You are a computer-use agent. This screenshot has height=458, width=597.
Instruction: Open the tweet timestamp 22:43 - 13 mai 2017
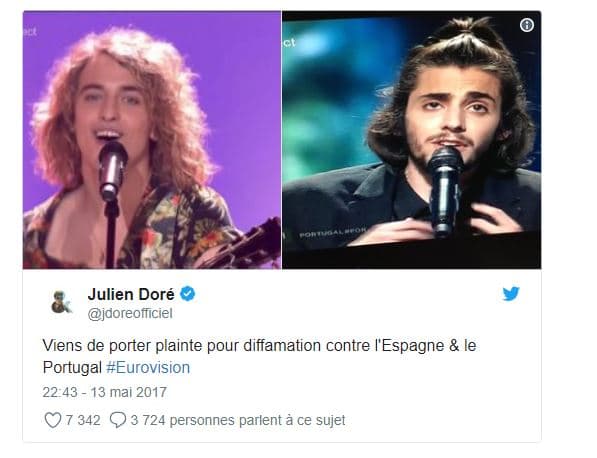tap(105, 393)
